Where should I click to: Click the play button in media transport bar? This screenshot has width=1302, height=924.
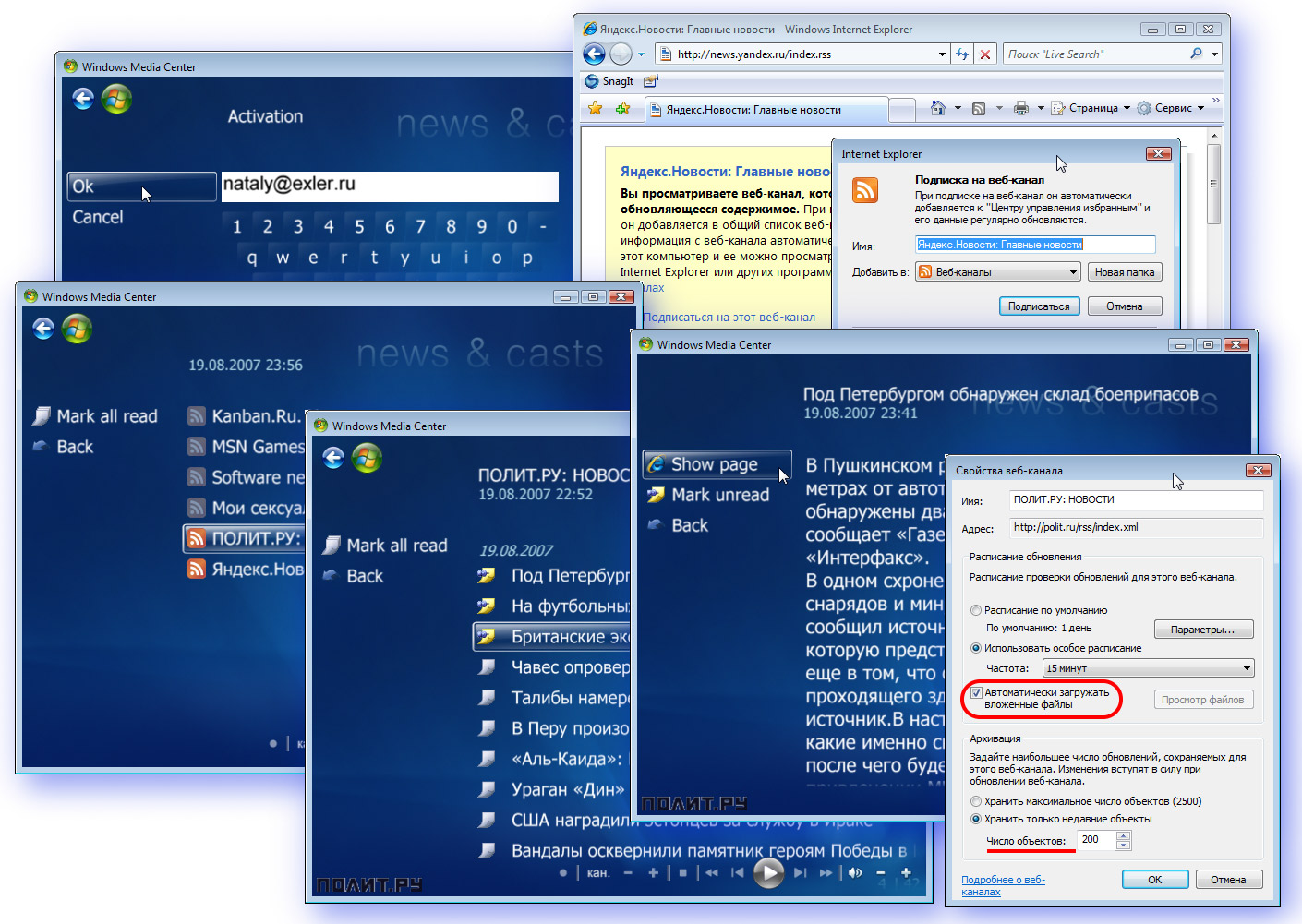coord(768,872)
